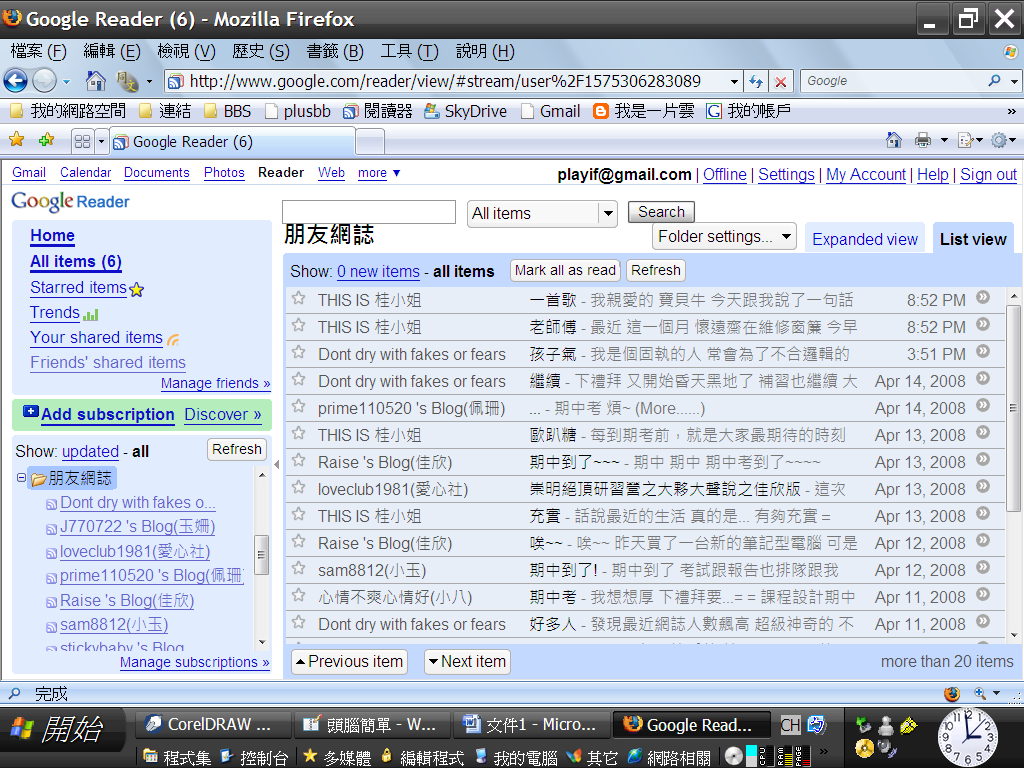Viewport: 1024px width, 768px height.
Task: Star the 好多人 item
Action: tap(298, 622)
